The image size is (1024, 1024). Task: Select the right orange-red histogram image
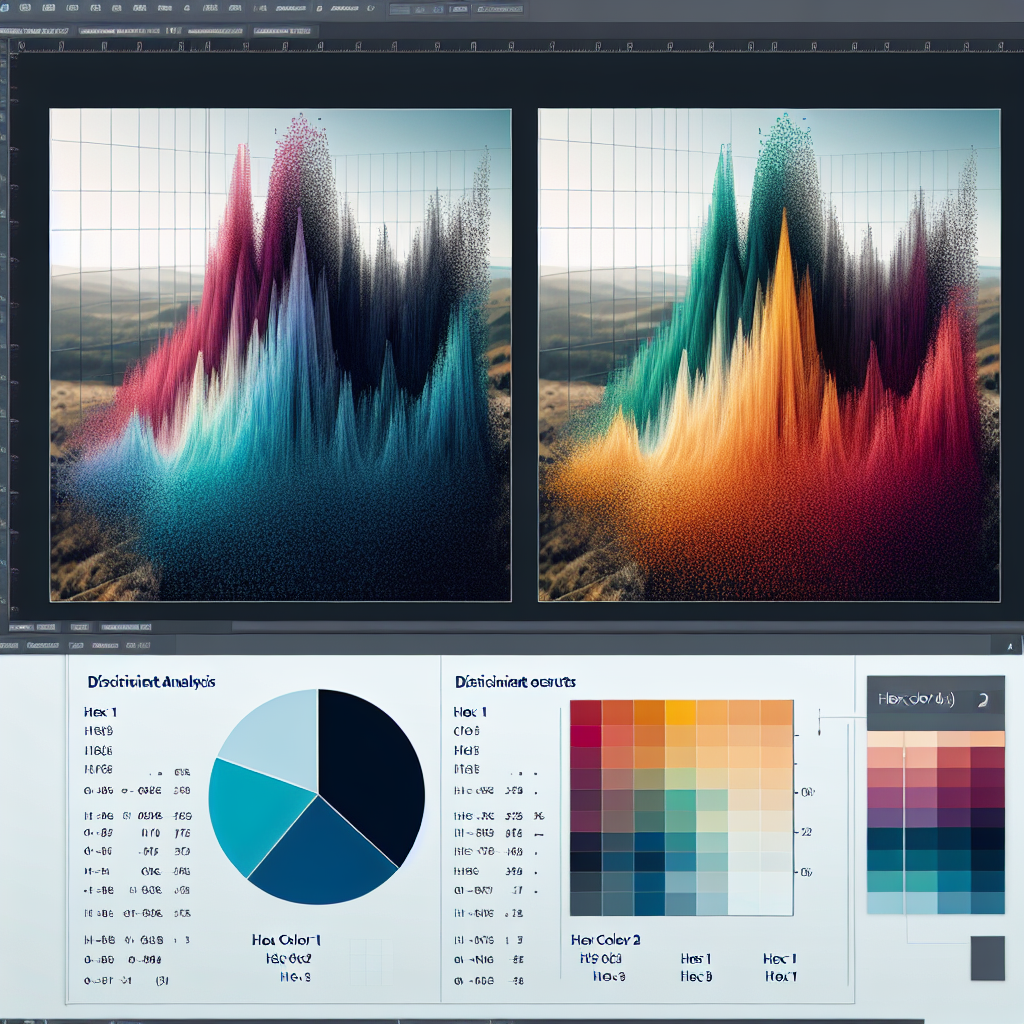coord(768,355)
